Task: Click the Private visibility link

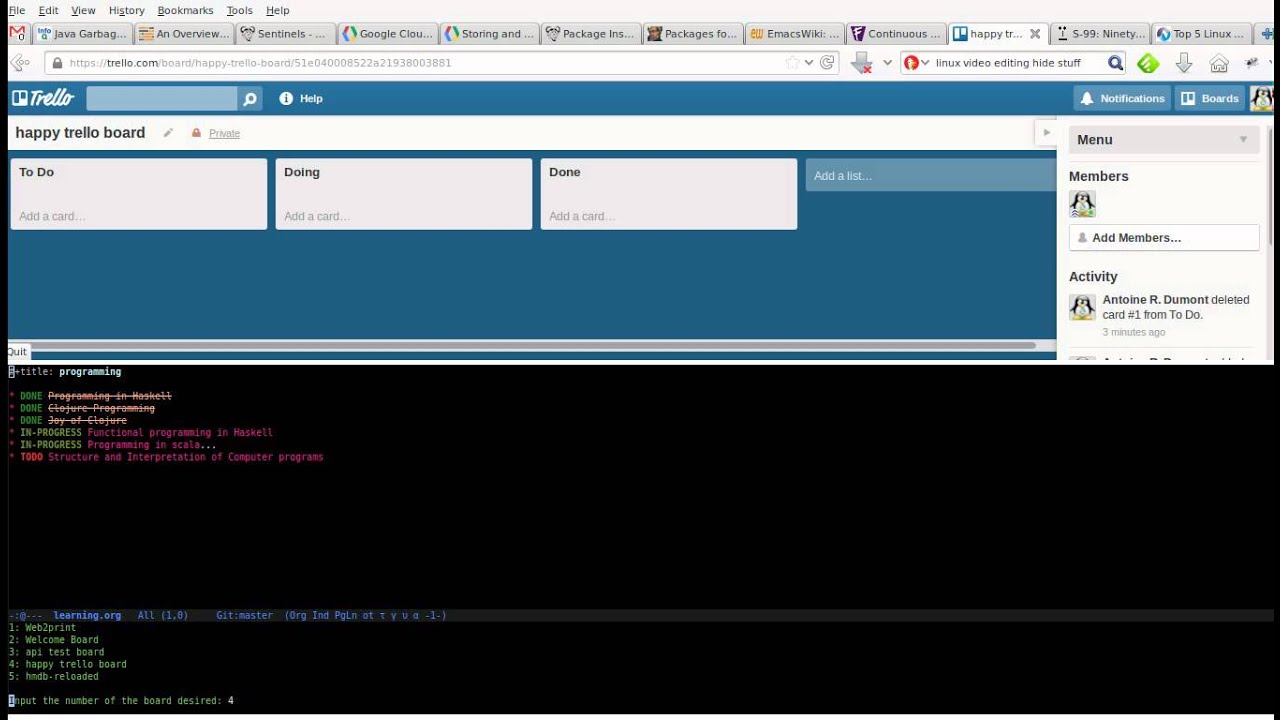Action: pos(224,133)
